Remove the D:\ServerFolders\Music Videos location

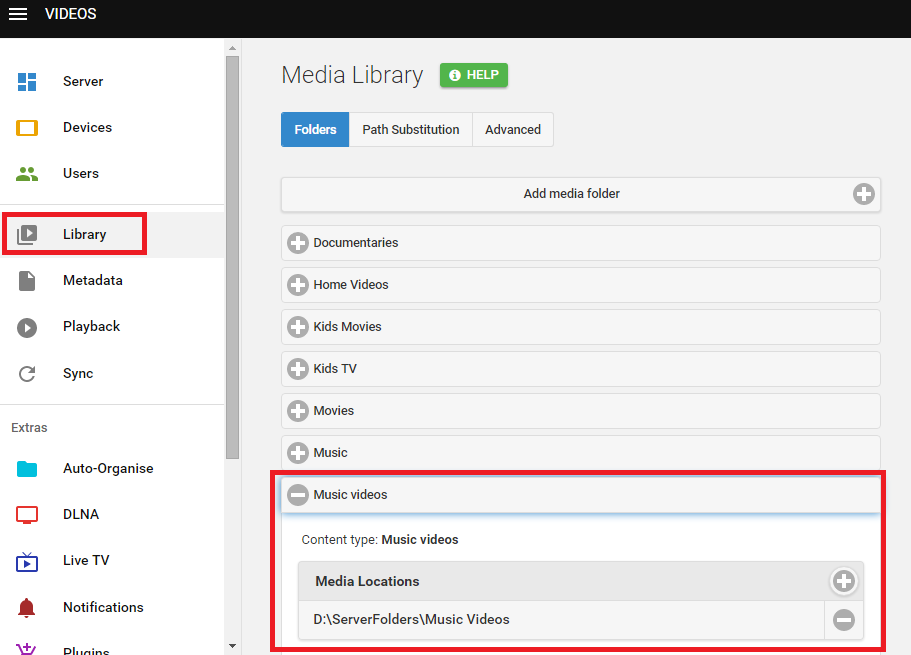tap(843, 620)
